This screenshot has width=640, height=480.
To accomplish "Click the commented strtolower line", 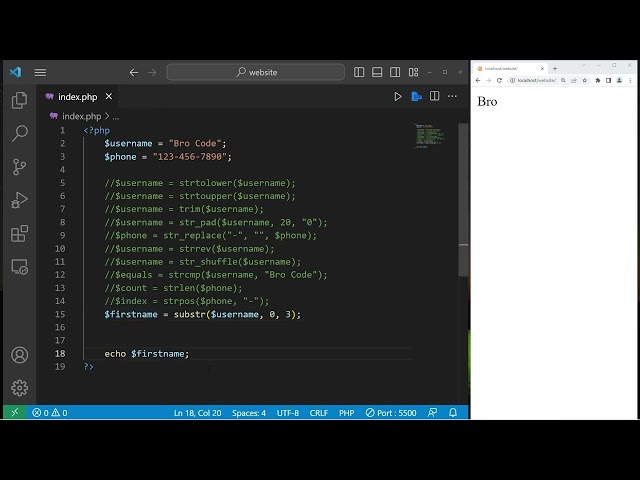I will point(200,183).
